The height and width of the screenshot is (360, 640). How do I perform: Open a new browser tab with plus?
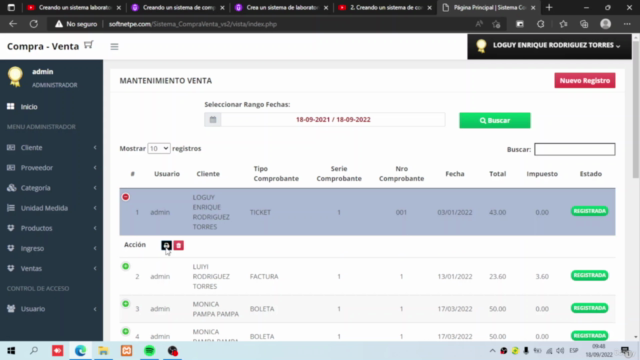coord(549,7)
